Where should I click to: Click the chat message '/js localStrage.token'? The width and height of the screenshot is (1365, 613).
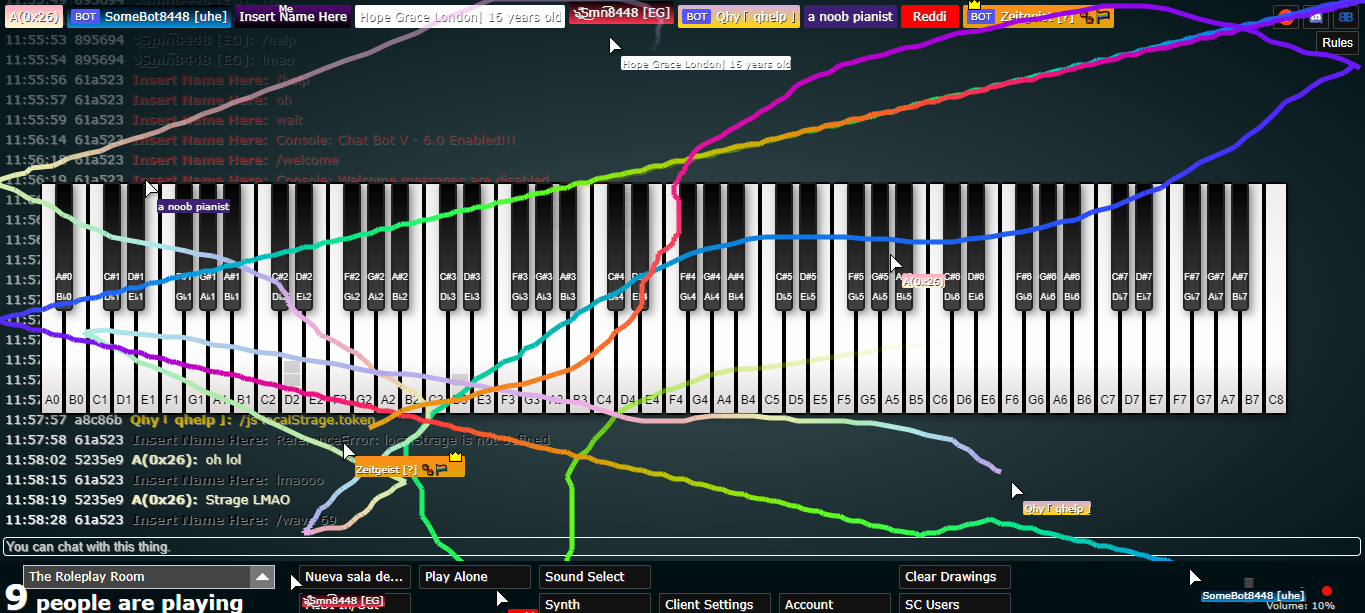[308, 420]
